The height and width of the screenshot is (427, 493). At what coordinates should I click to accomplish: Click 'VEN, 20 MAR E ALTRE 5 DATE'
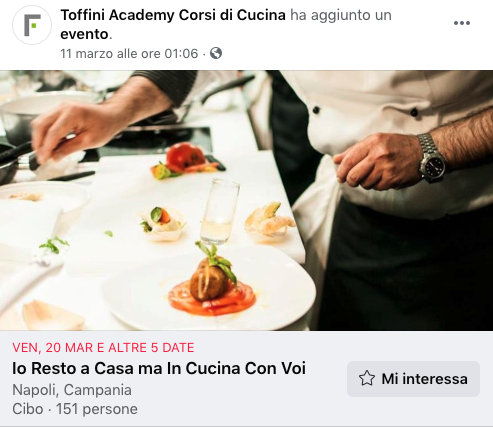click(x=103, y=348)
